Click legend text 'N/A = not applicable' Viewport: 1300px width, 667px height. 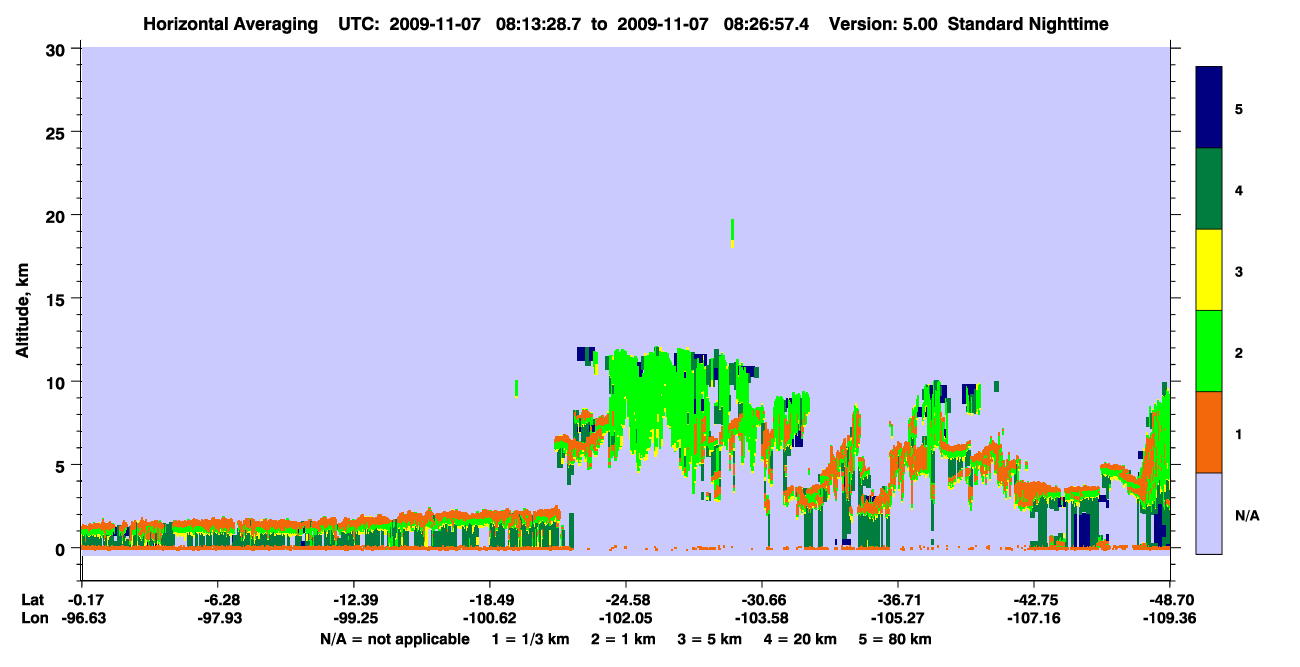394,639
